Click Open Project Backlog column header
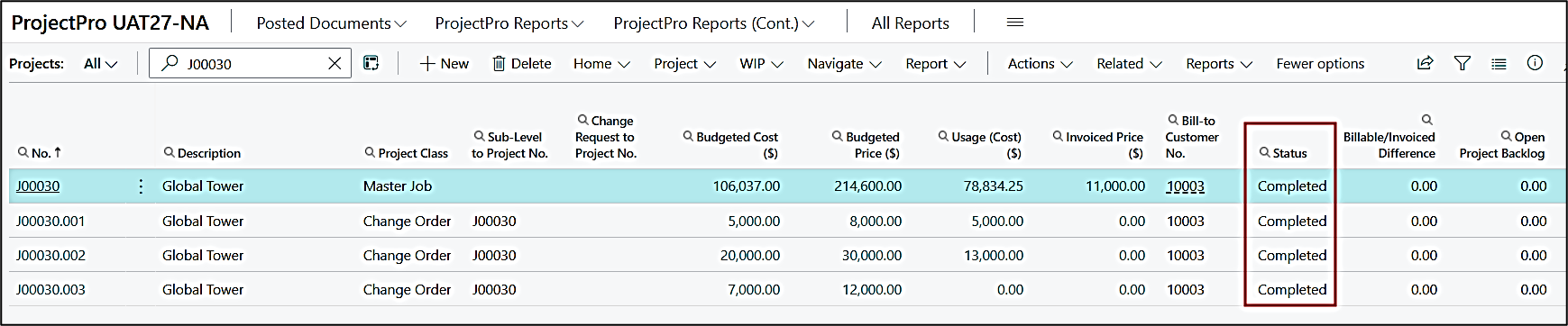 pyautogui.click(x=1502, y=145)
